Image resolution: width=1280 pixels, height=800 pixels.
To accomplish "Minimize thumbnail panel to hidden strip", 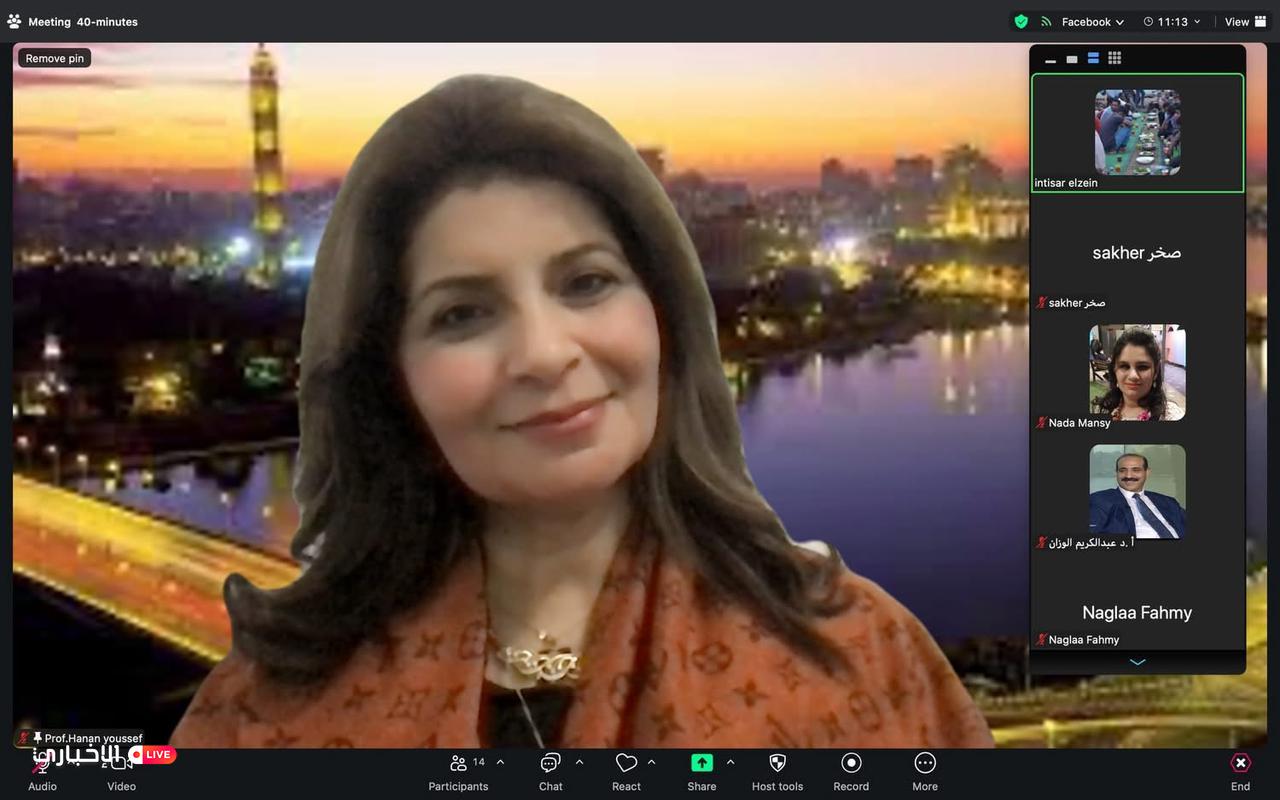I will (x=1050, y=59).
